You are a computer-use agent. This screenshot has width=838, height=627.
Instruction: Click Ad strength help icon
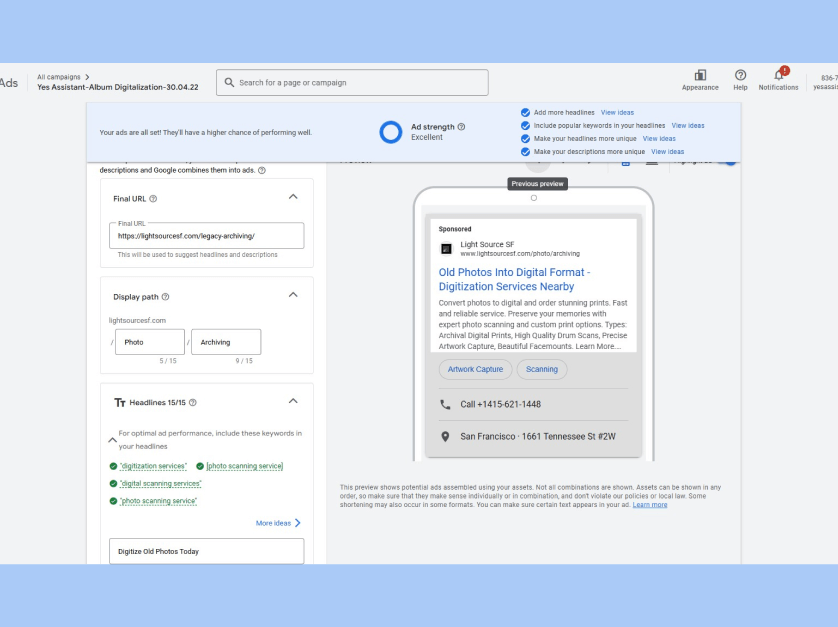[461, 127]
